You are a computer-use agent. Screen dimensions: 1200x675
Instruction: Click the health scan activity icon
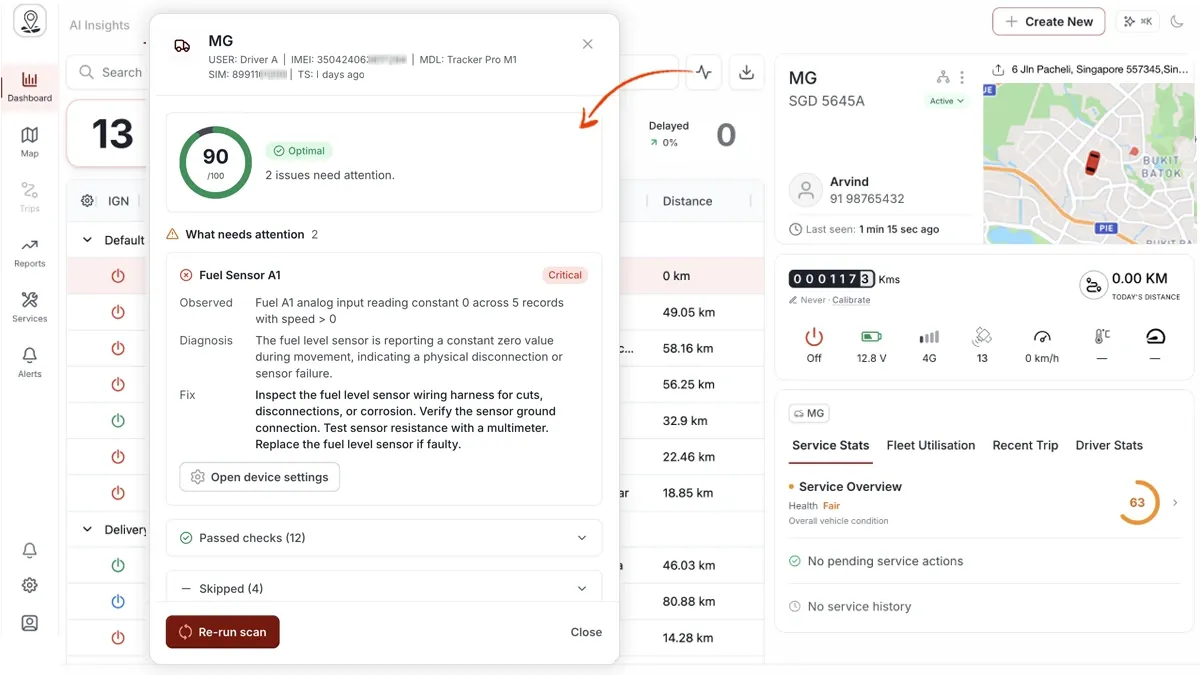704,72
